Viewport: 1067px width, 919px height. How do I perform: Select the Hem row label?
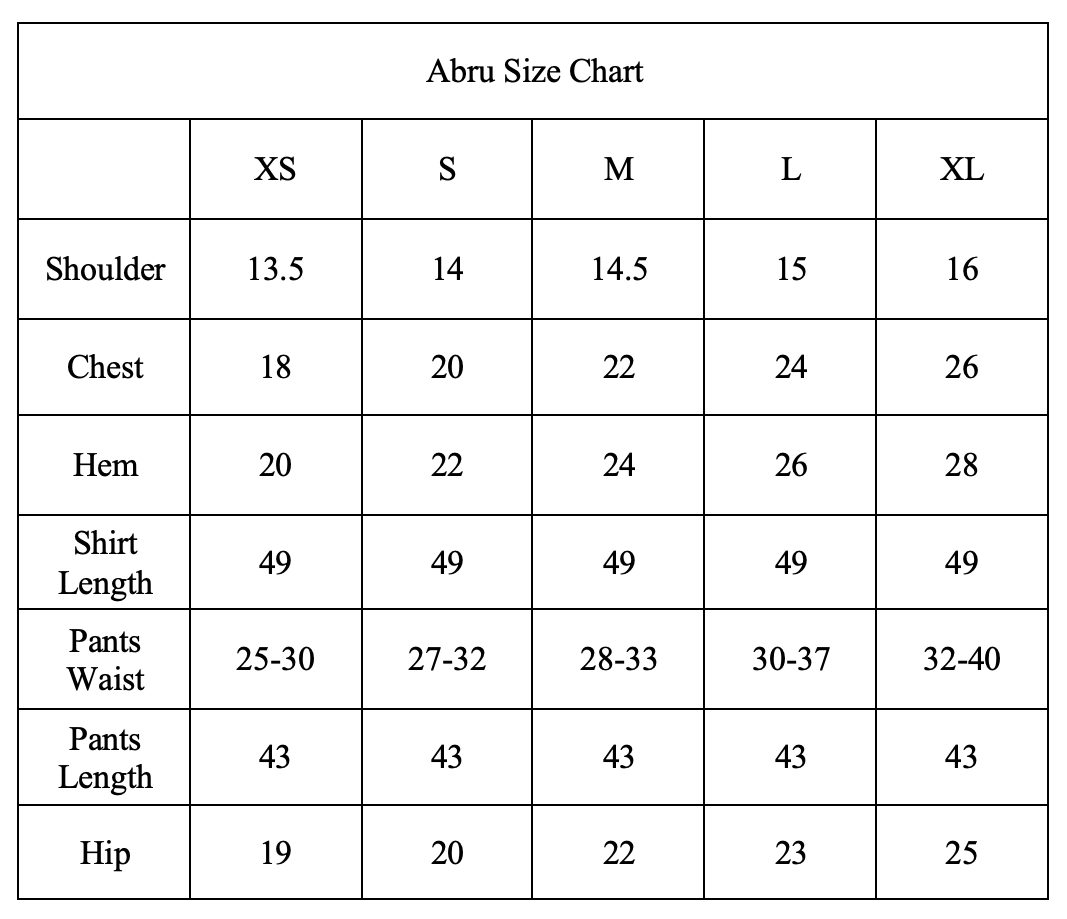point(105,465)
